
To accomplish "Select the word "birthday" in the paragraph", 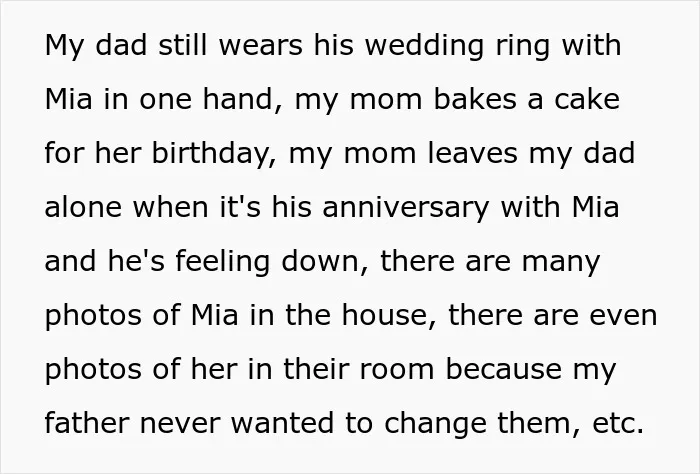I will 210,154.
